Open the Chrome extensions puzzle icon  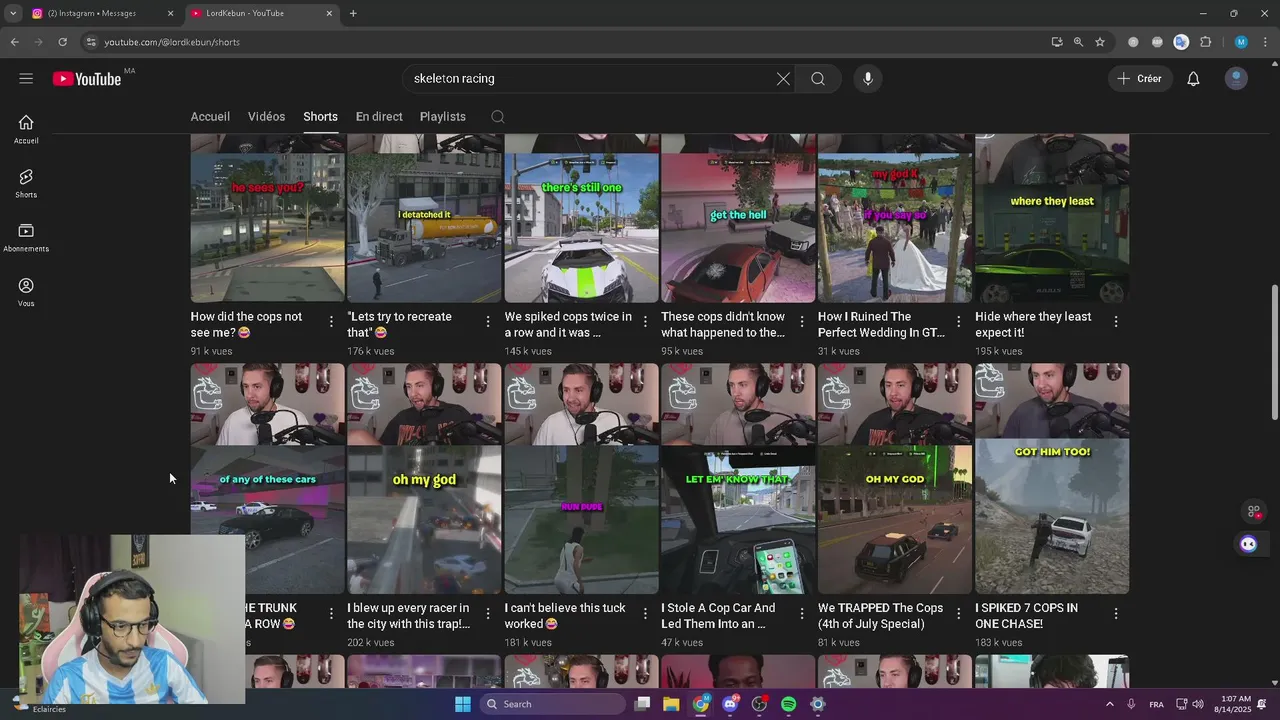[1205, 42]
